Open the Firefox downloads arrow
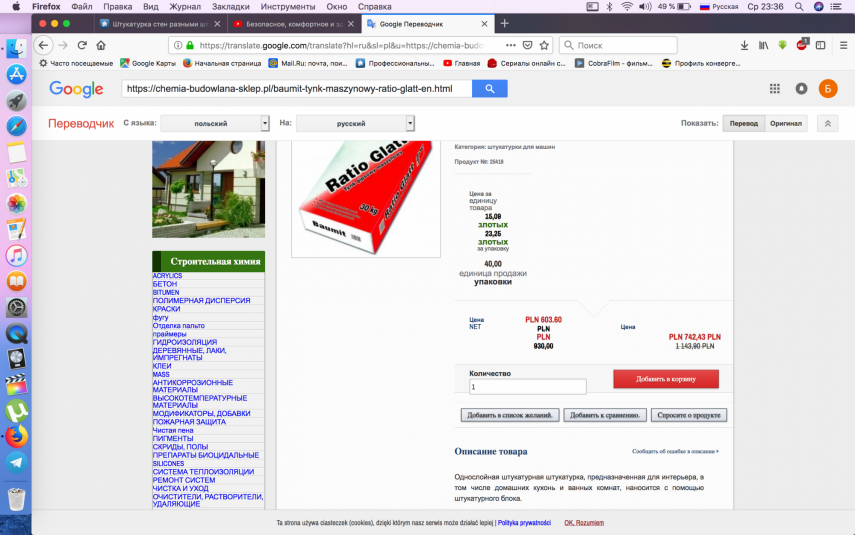Image resolution: width=855 pixels, height=535 pixels. (744, 45)
